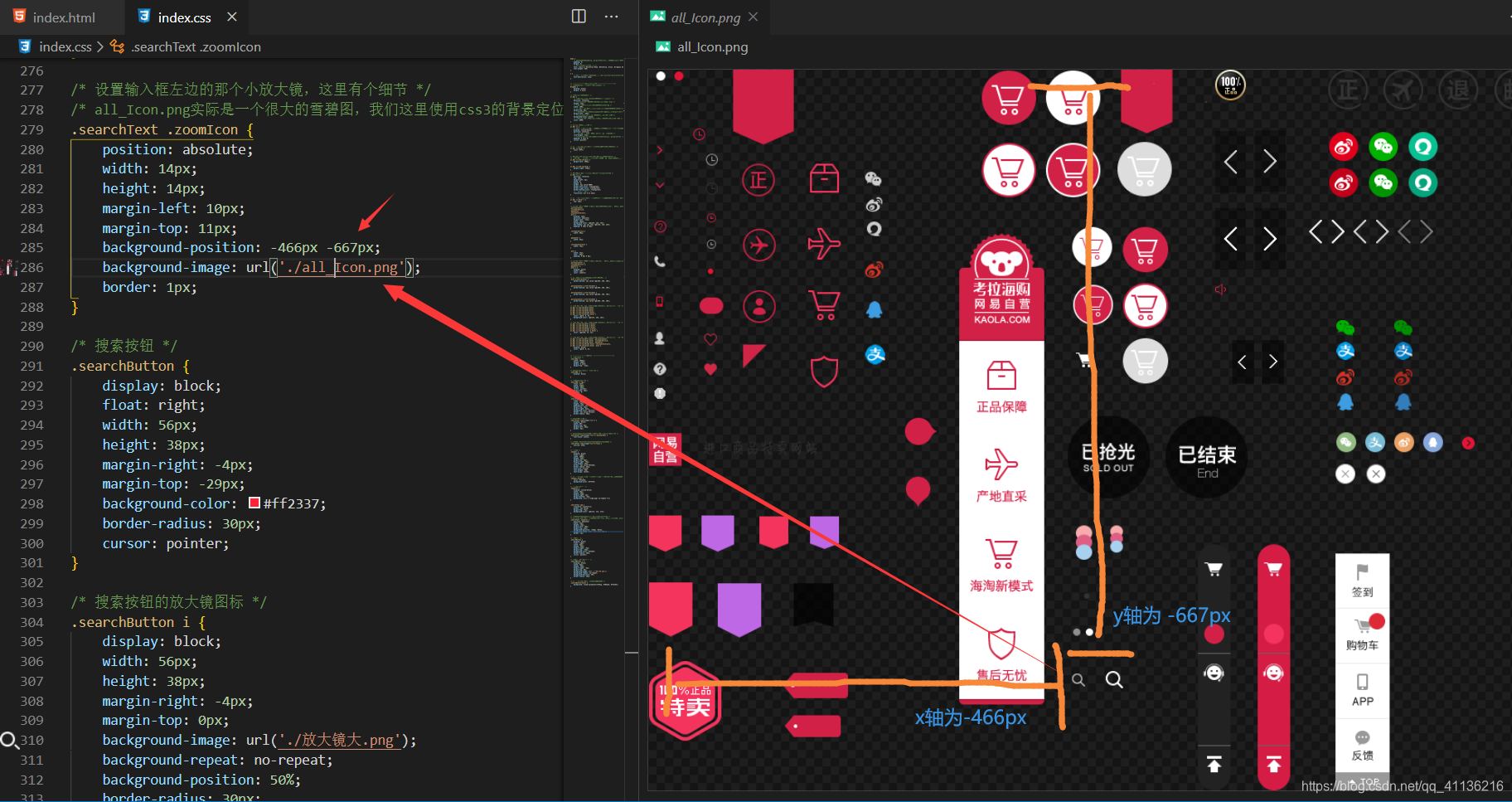Click the HTML5 file icon on index.html tab
This screenshot has width=1512, height=802.
pos(20,17)
